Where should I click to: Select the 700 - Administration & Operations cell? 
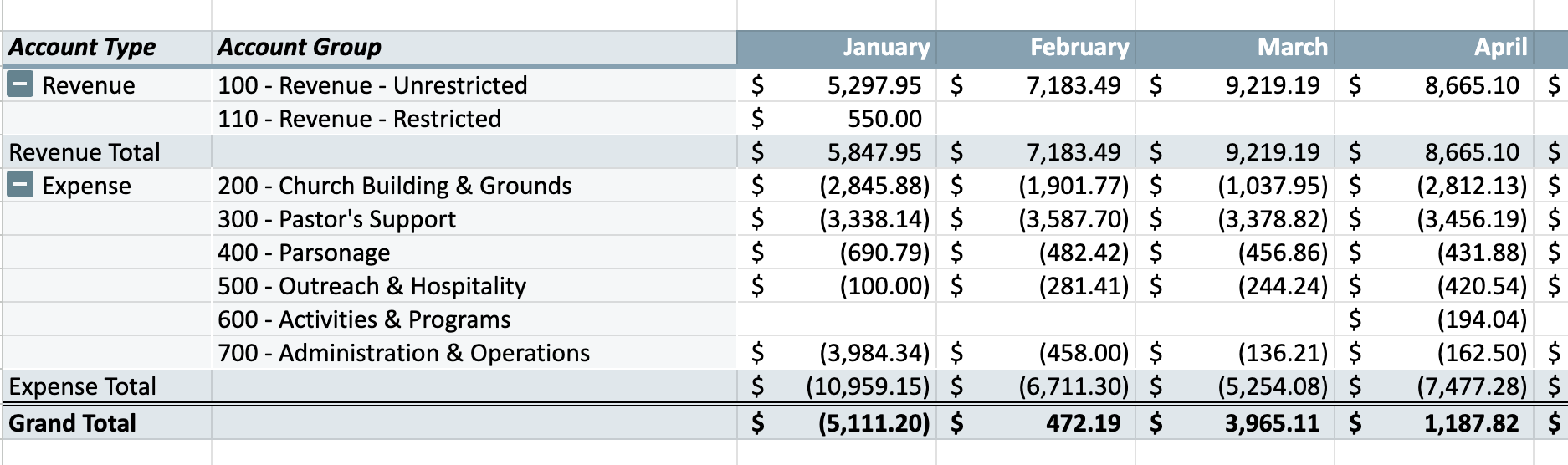[403, 353]
